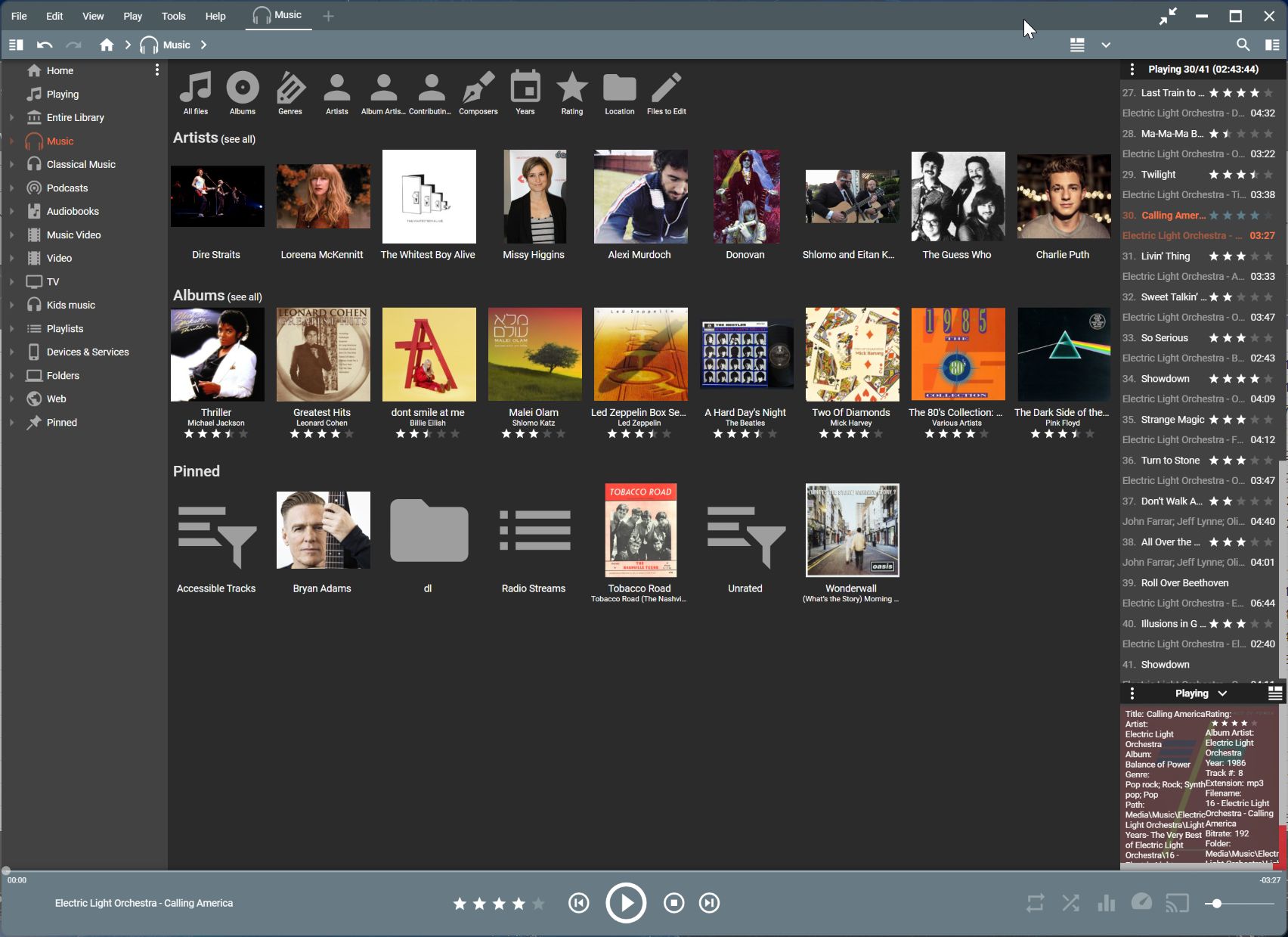Viewport: 1288px width, 937px height.
Task: Open the Years calendar icon
Action: (x=525, y=89)
